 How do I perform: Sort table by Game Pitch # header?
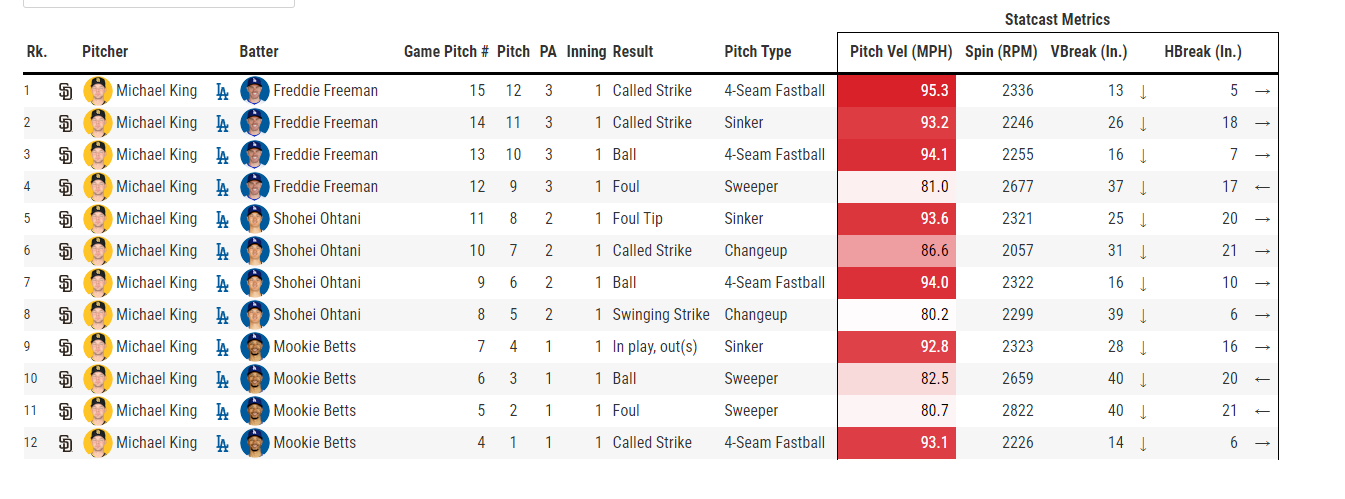[446, 52]
